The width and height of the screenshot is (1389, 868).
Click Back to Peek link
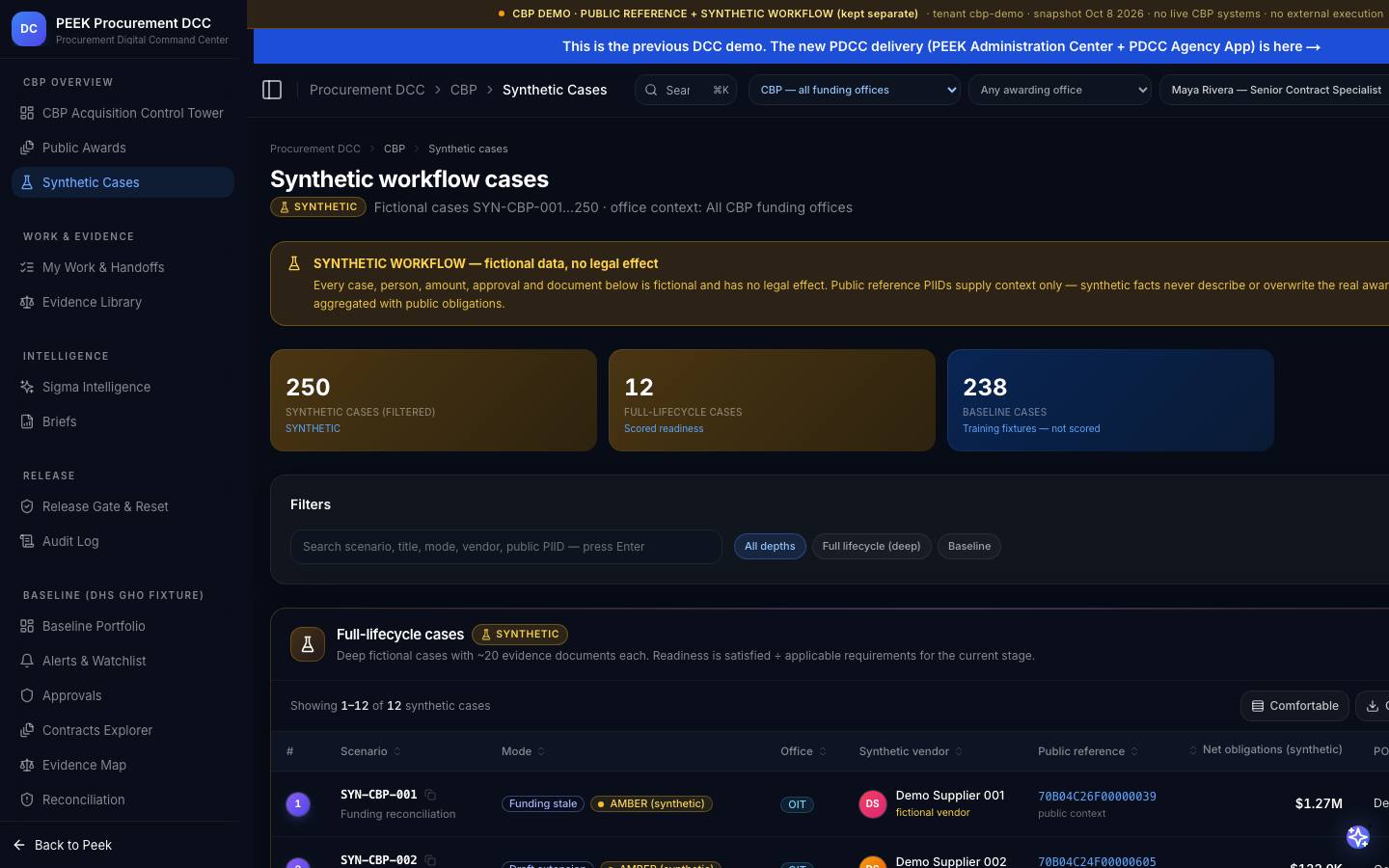pyautogui.click(x=64, y=845)
